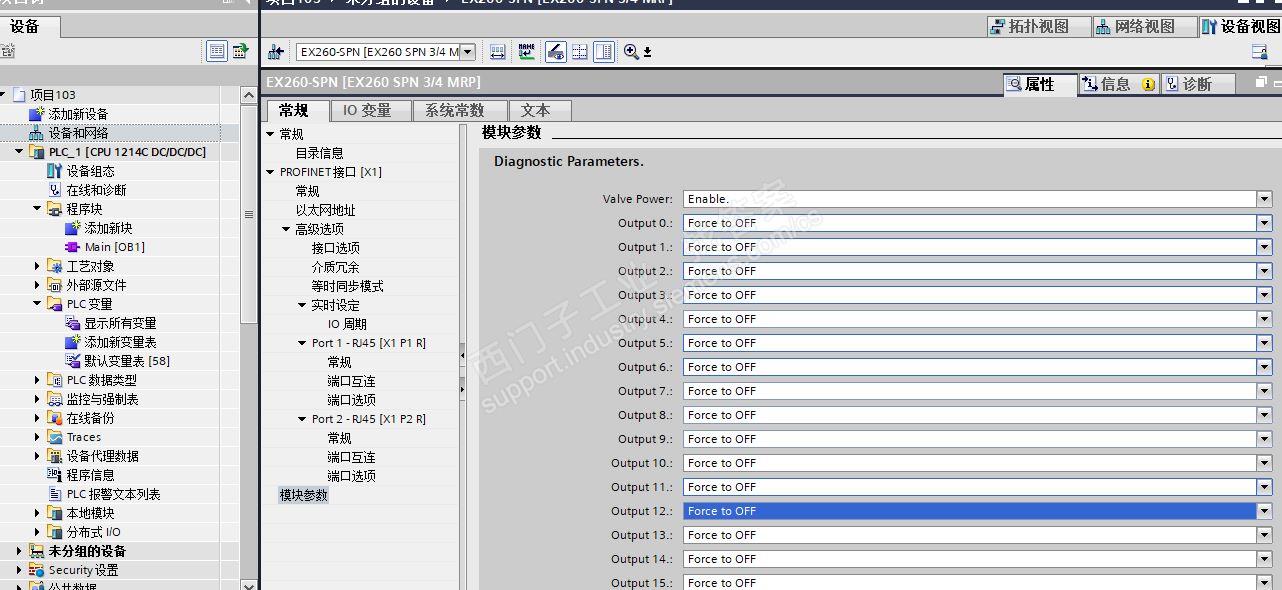This screenshot has height=590, width=1282.
Task: Switch to 拓扑视图 topology view
Action: pos(1037,27)
